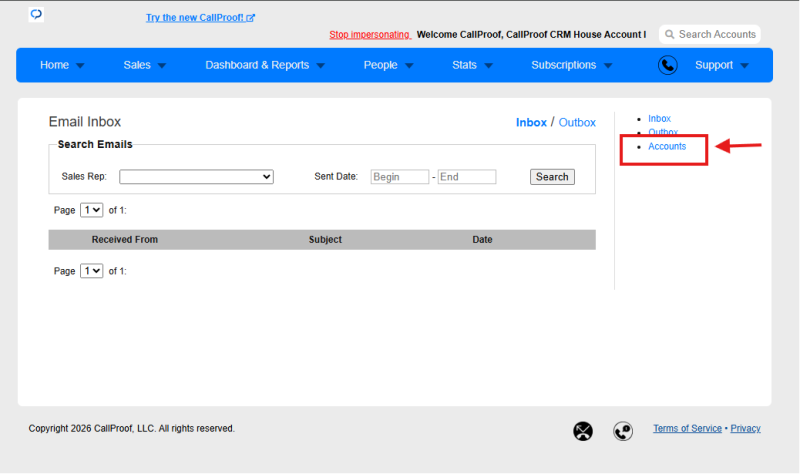800x474 pixels.
Task: Click the CallProof logo icon
Action: coord(36,14)
